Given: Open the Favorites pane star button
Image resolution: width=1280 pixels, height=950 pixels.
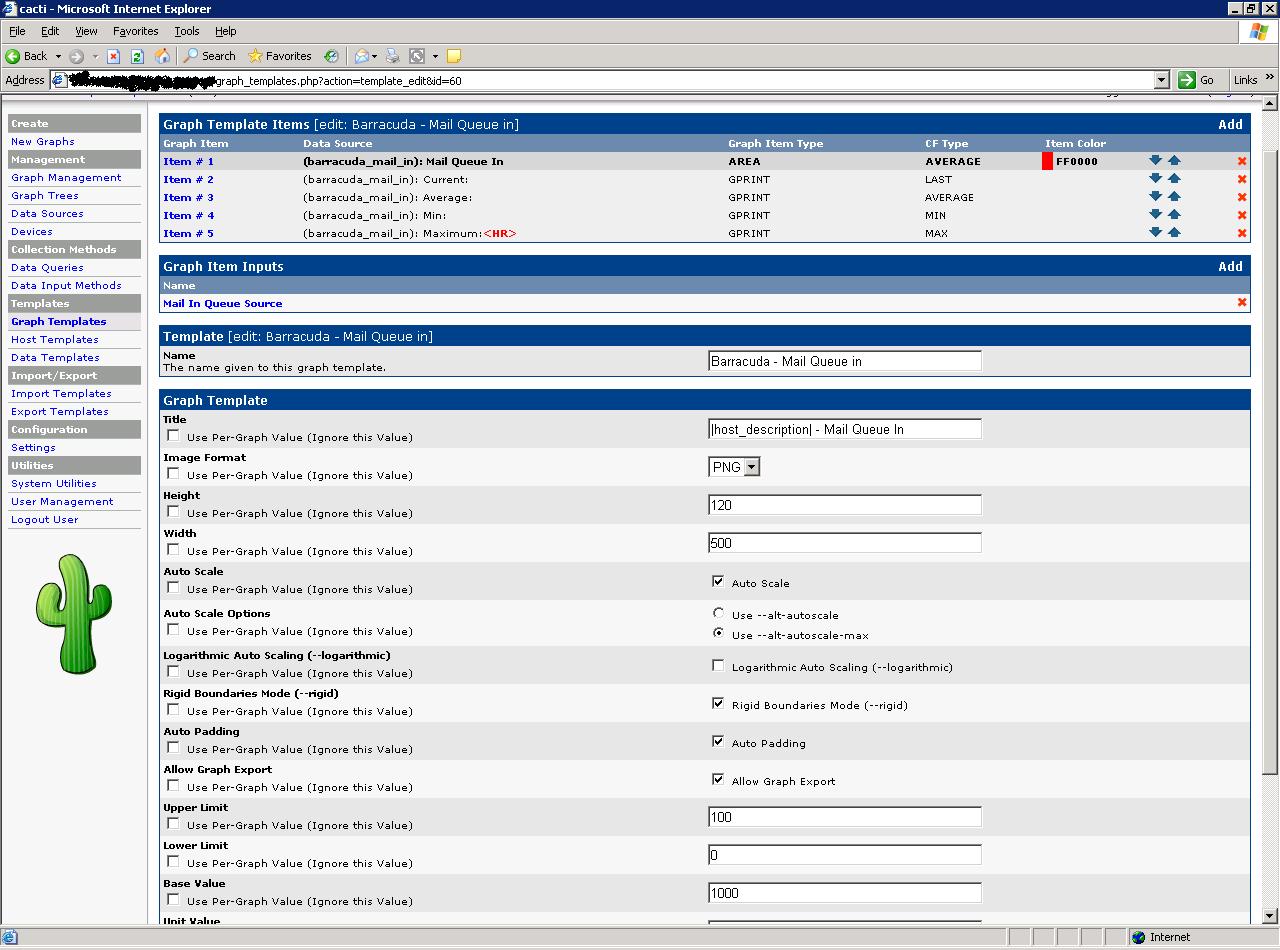Looking at the screenshot, I should (x=280, y=56).
